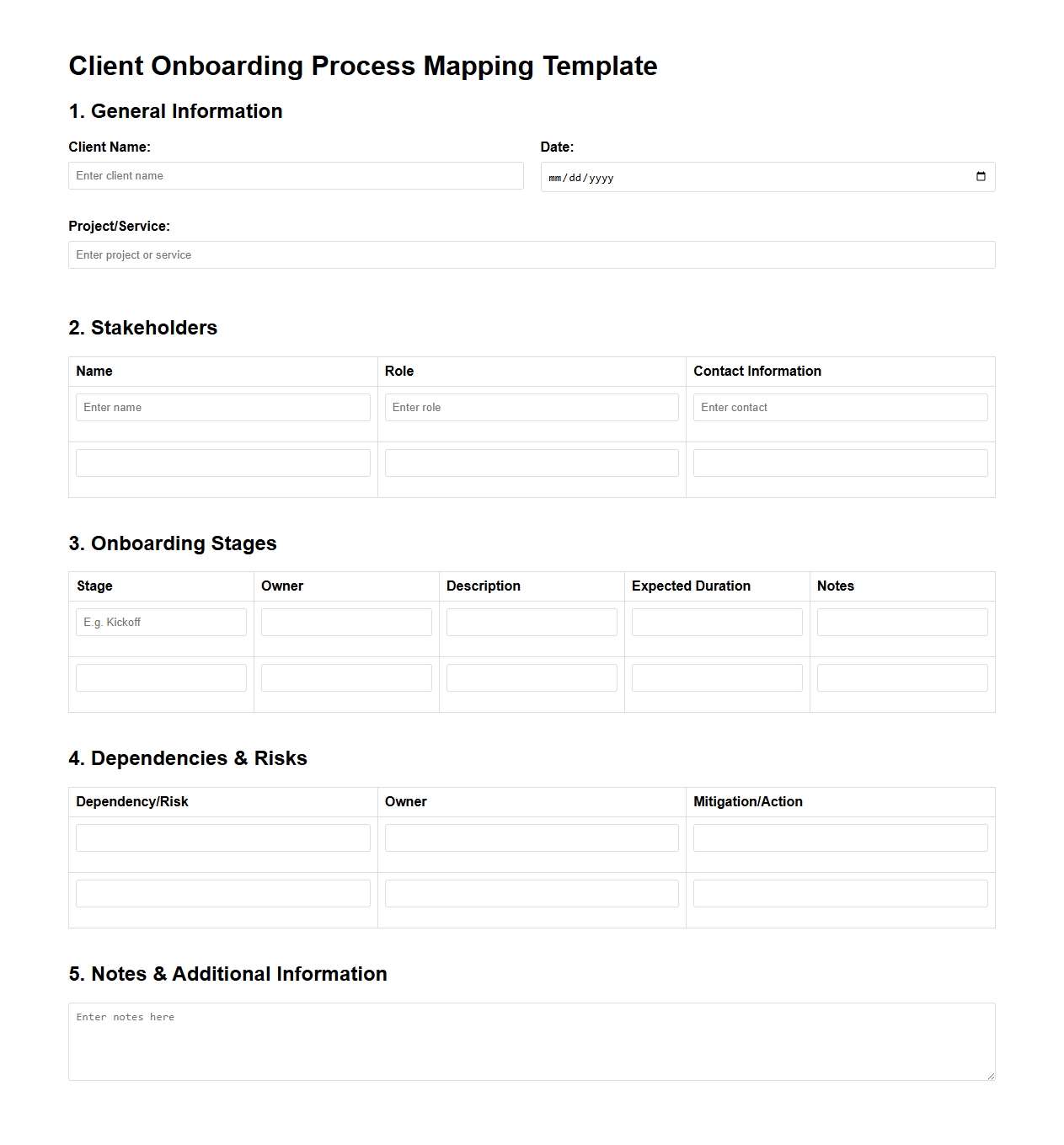Viewport: 1064px width, 1145px height.
Task: Grab the textarea resize handle corner
Action: tap(989, 1074)
